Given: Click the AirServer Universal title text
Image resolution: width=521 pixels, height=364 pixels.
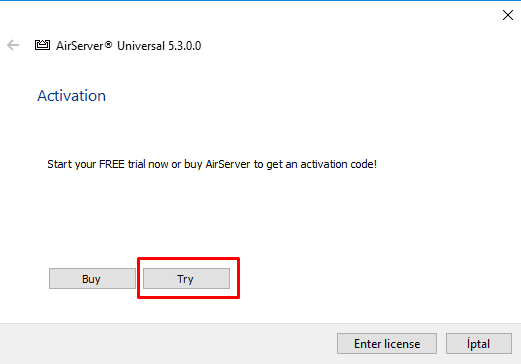Looking at the screenshot, I should (128, 46).
